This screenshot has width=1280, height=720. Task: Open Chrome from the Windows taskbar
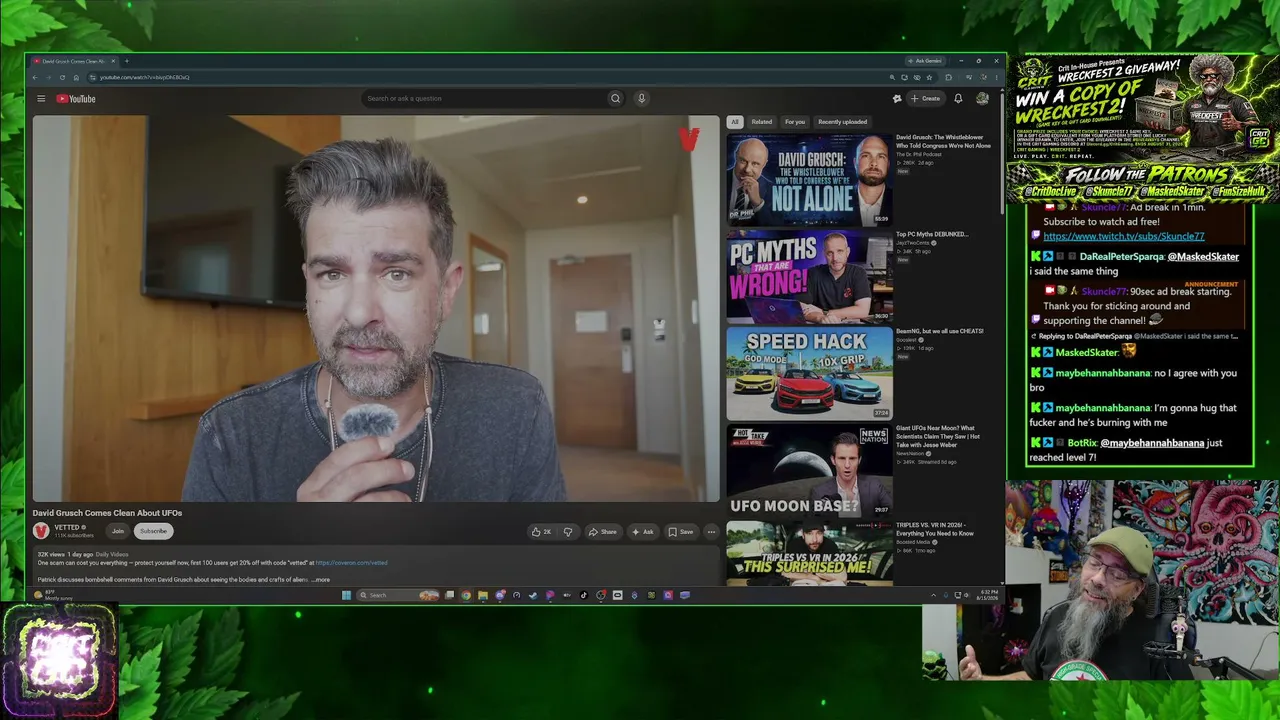(x=466, y=595)
